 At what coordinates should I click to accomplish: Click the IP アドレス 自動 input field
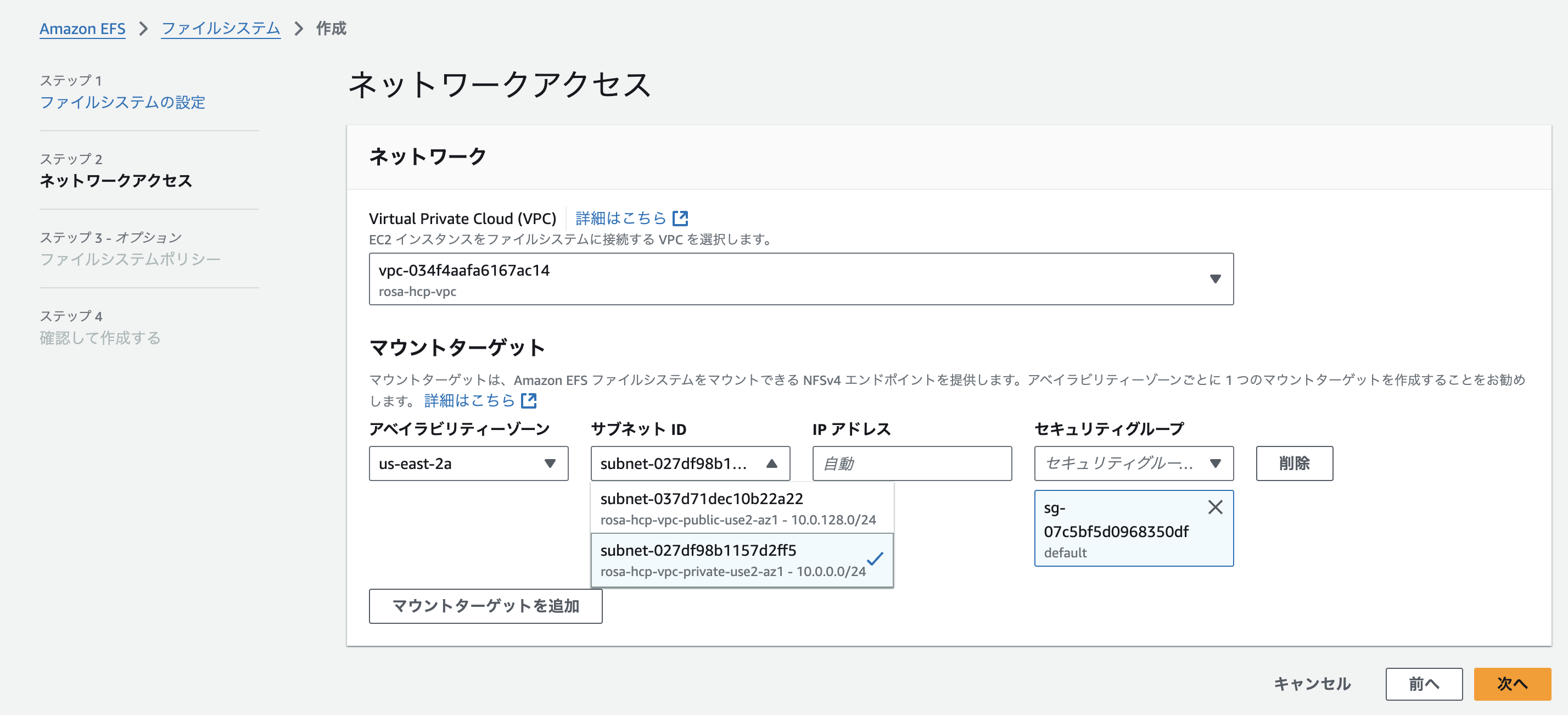(911, 463)
